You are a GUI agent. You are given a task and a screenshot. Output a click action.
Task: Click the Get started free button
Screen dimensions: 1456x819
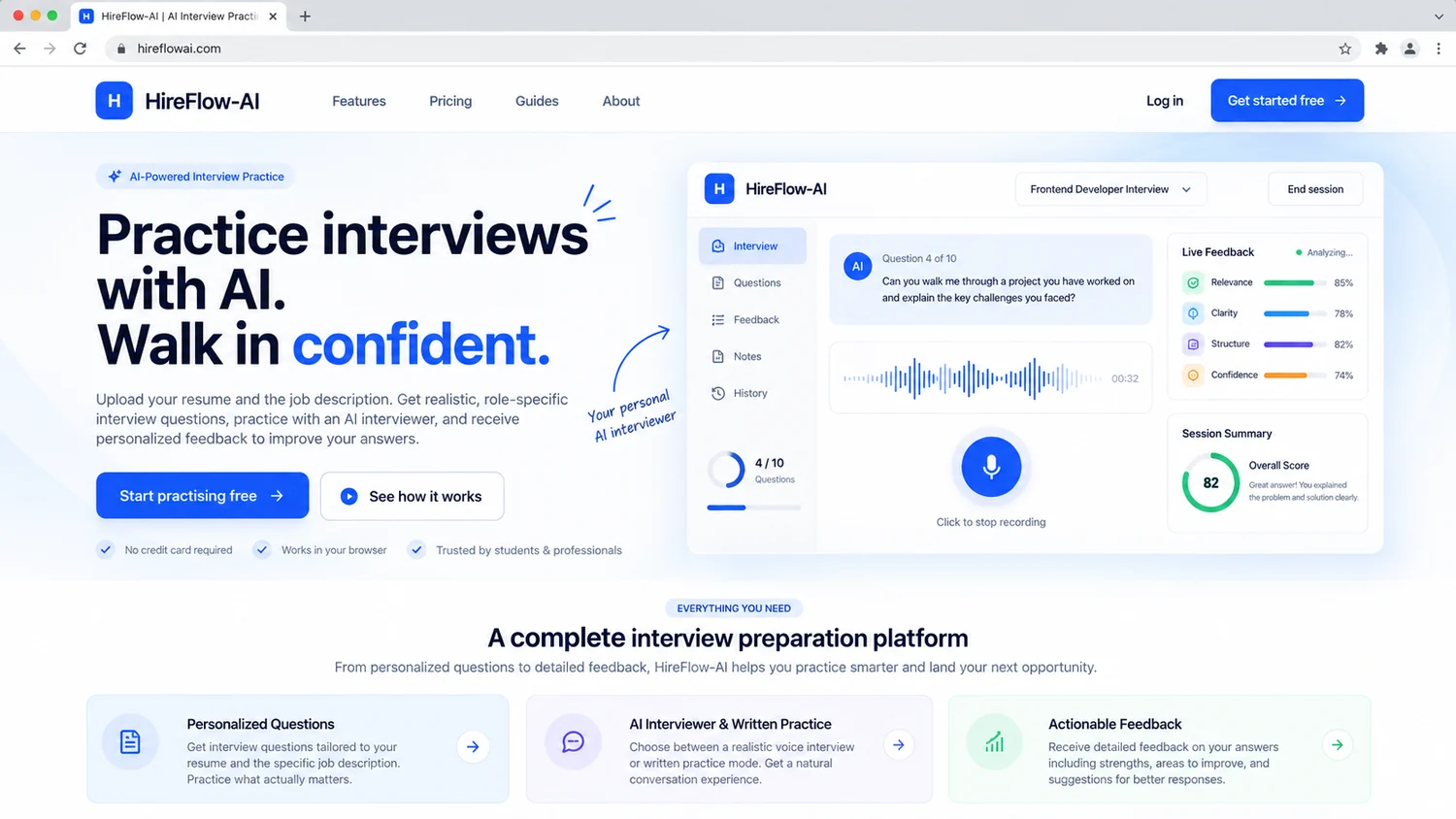[1287, 101]
